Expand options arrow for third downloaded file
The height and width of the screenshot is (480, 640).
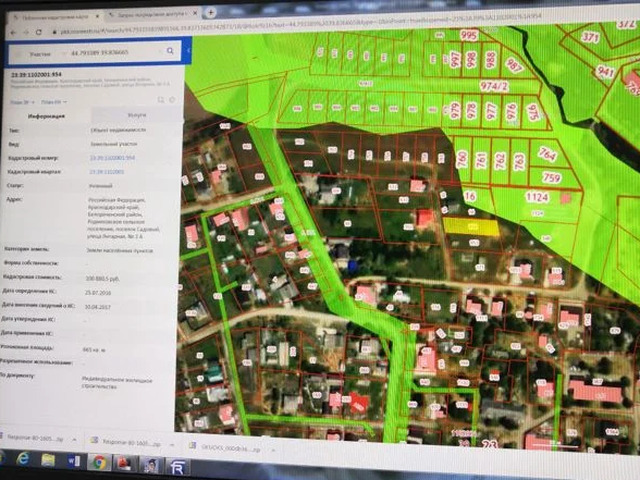[273, 450]
